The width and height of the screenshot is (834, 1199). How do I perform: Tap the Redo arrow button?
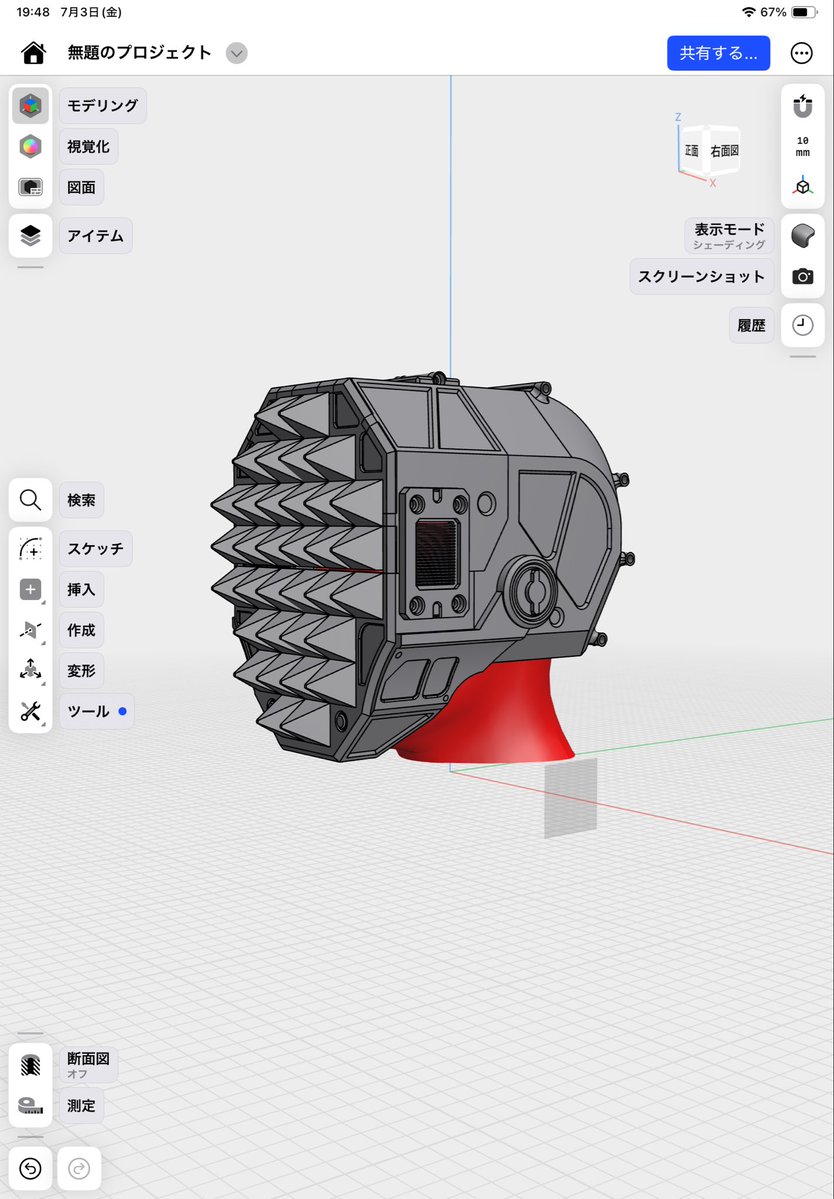(x=79, y=1168)
